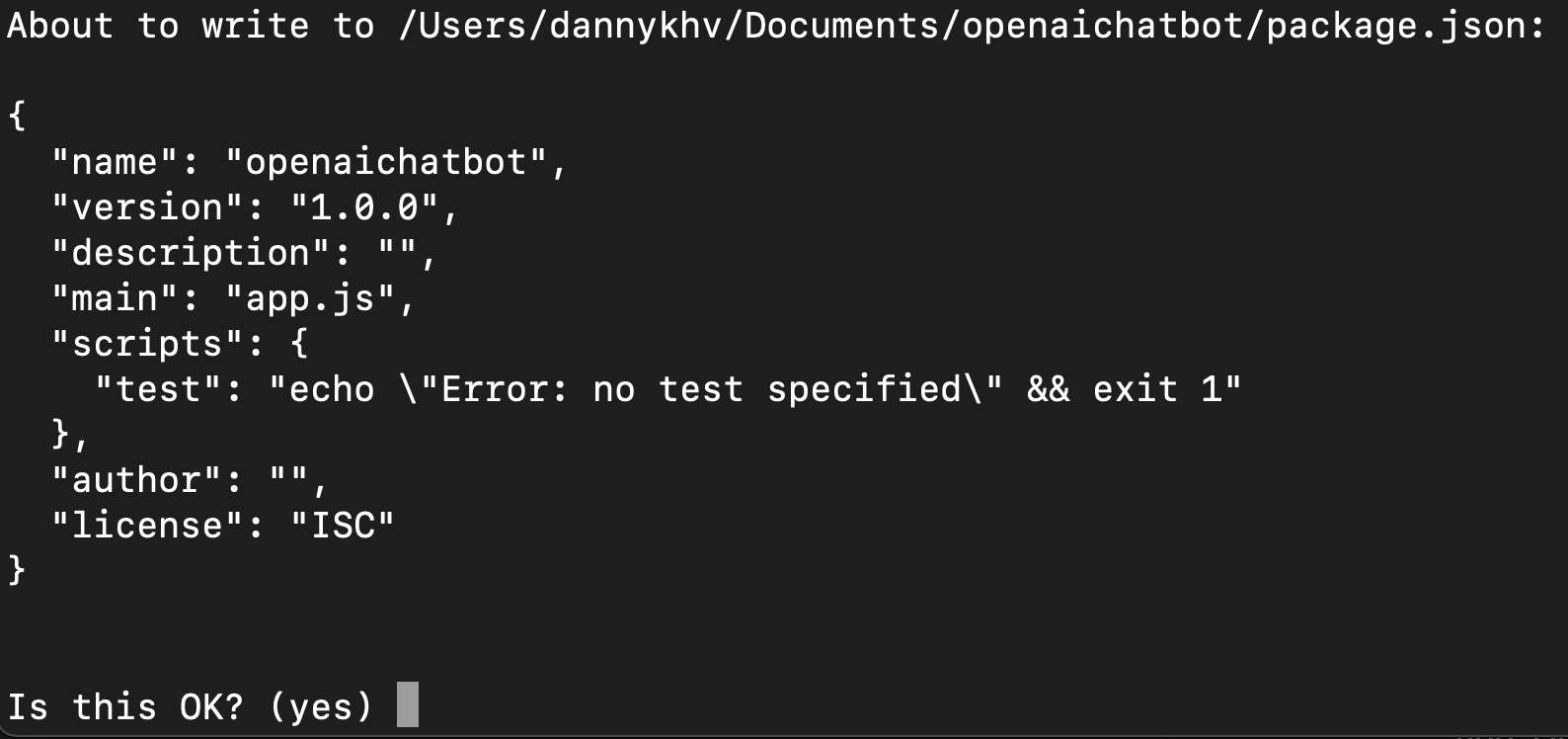Click the "name" key text

click(x=115, y=162)
